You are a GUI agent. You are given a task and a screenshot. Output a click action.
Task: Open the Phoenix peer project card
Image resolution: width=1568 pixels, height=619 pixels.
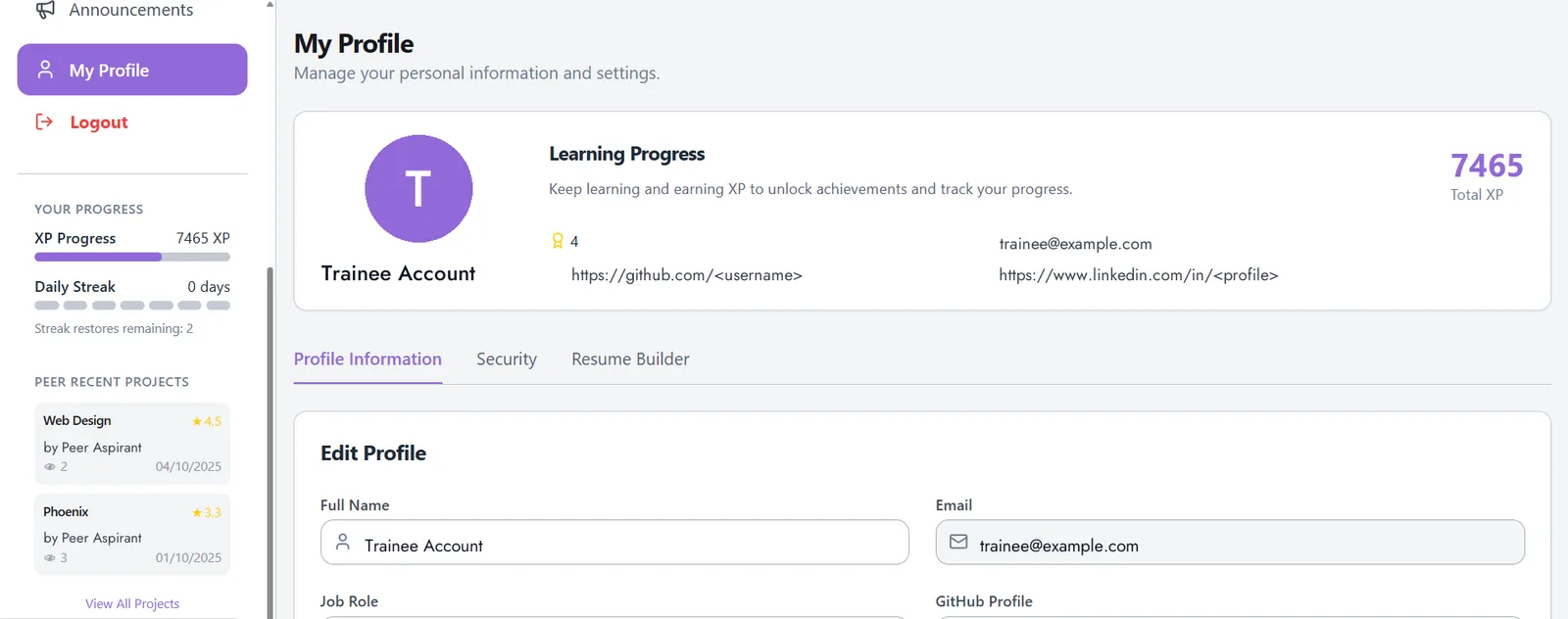click(132, 535)
